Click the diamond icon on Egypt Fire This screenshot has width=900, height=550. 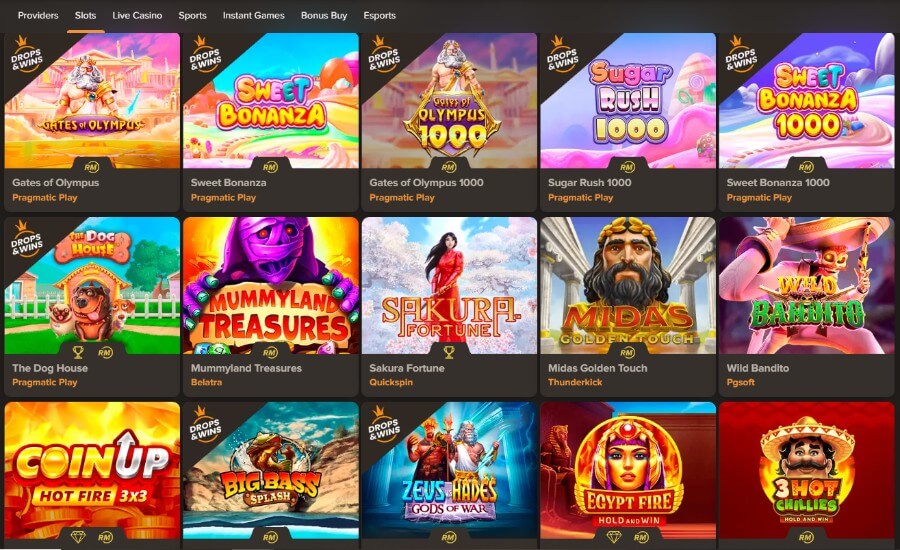[614, 537]
